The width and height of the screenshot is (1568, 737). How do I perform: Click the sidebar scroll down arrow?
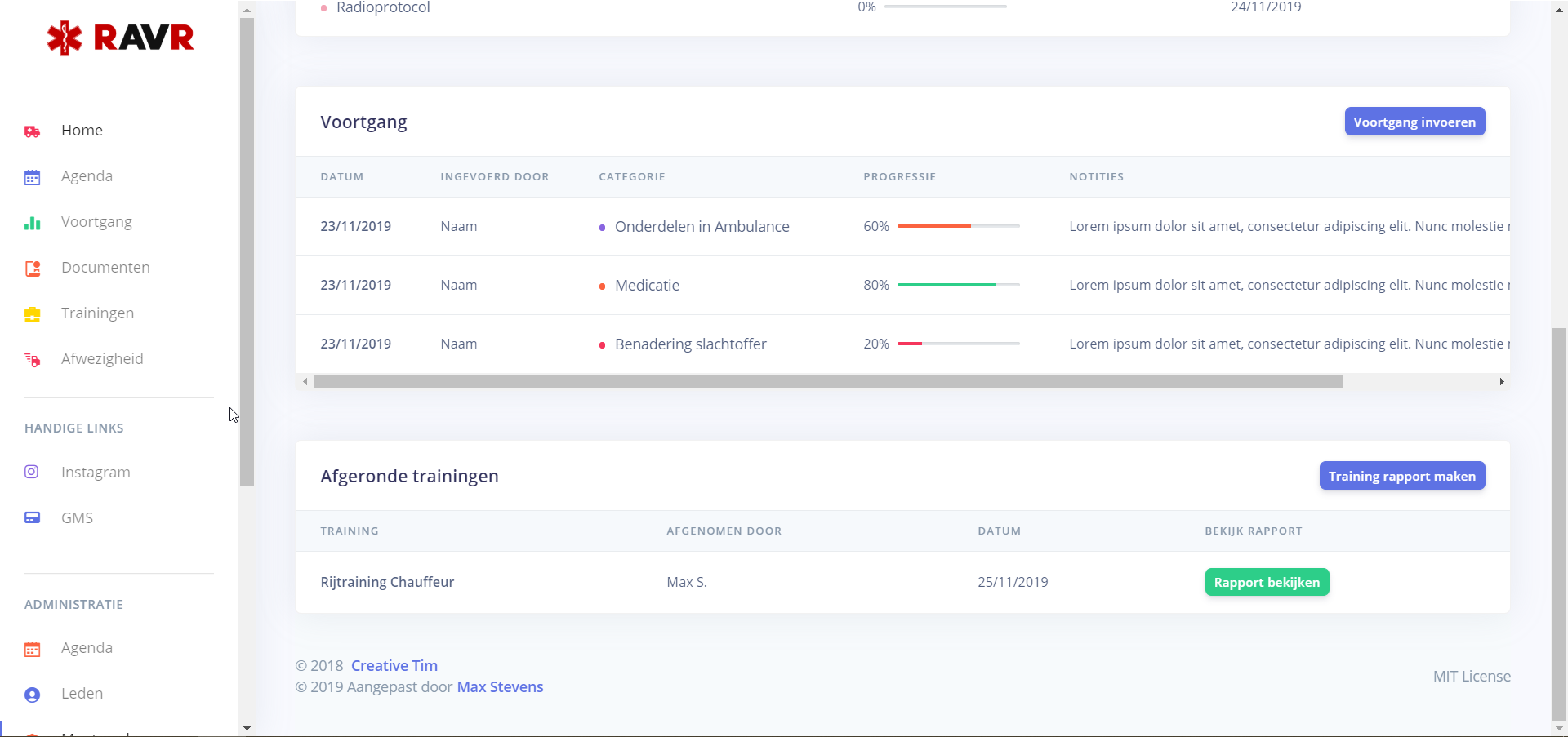247,728
